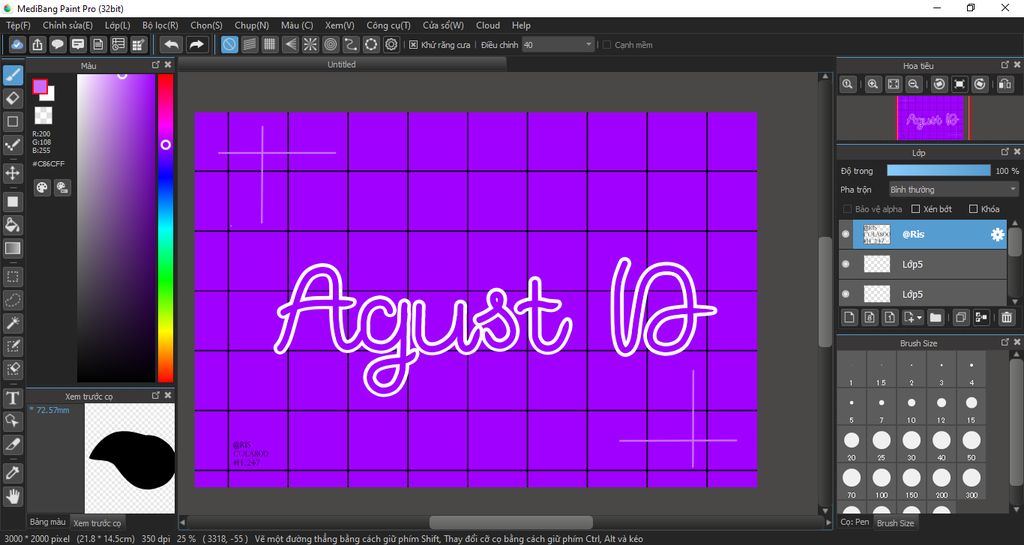Viewport: 1024px width, 545px height.
Task: Toggle the Khử răng cưa checkbox
Action: tap(413, 45)
